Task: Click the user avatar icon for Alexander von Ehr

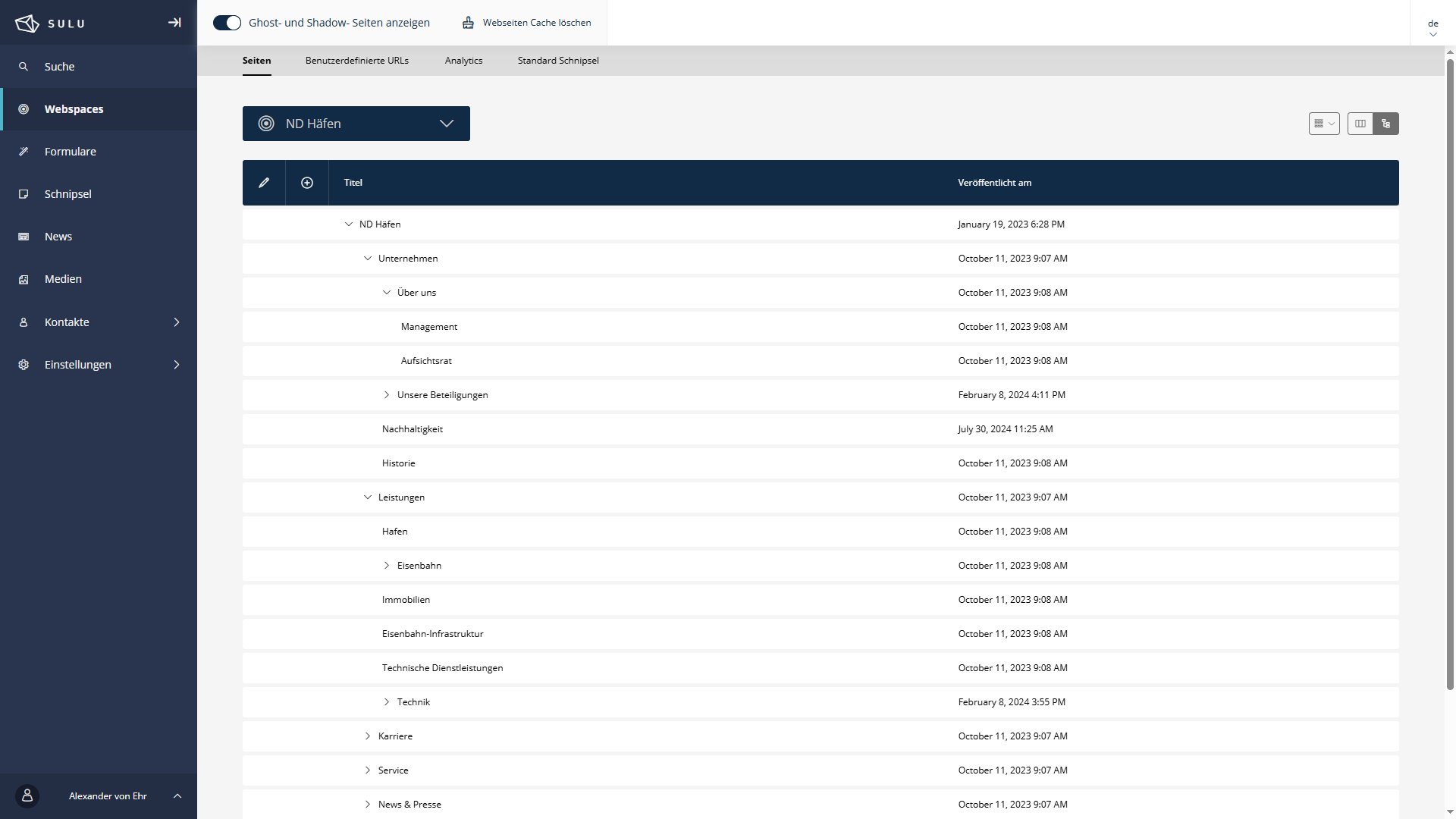Action: click(27, 795)
